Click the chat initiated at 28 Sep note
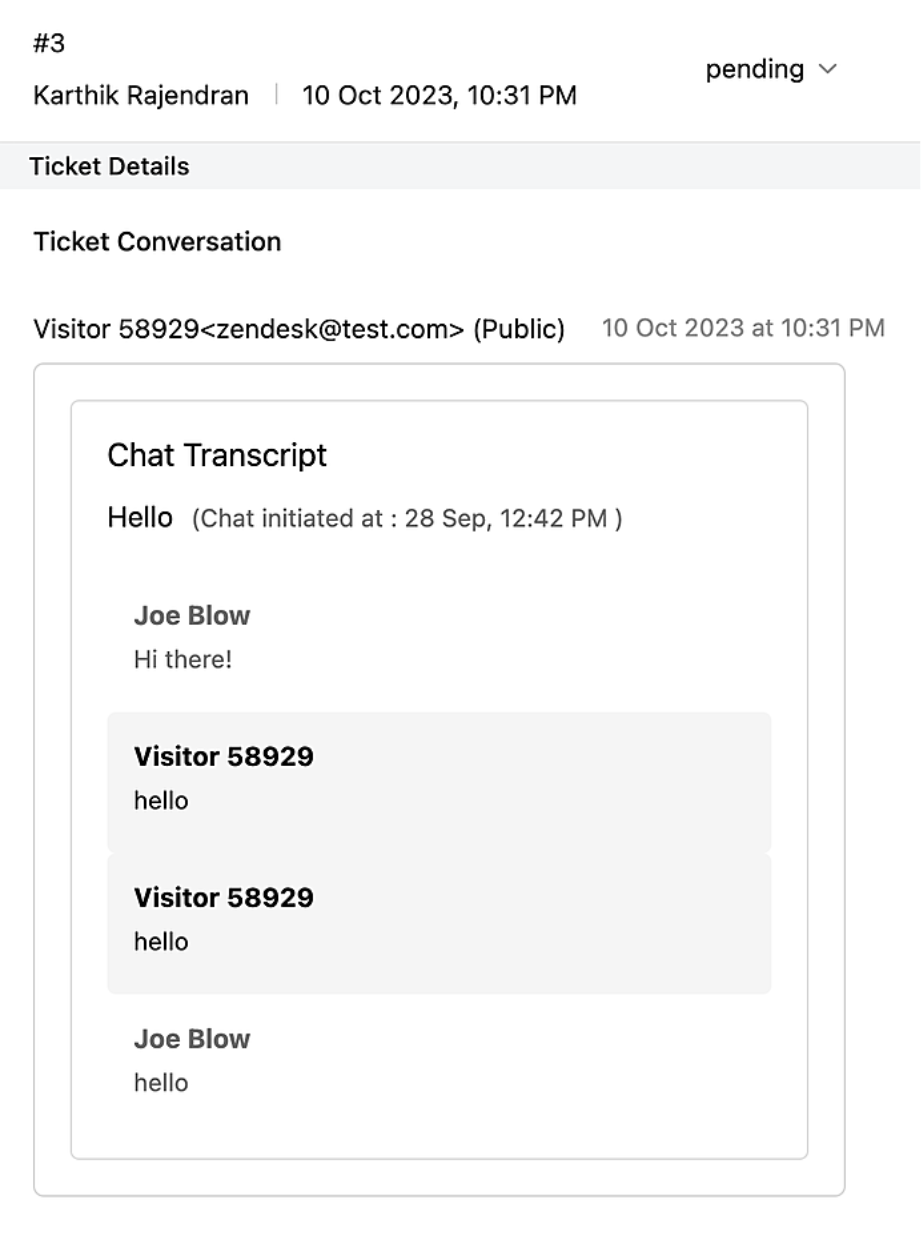Screen dimensions: 921x1246 tap(407, 520)
